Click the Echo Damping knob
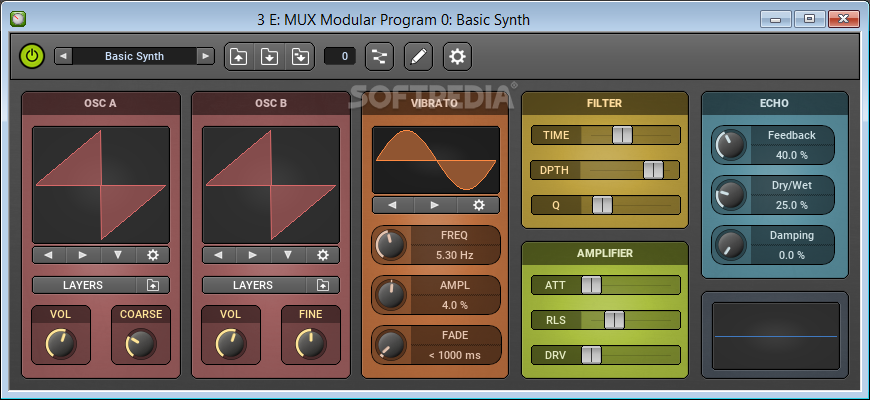Screen dimensions: 870x400 [731, 245]
